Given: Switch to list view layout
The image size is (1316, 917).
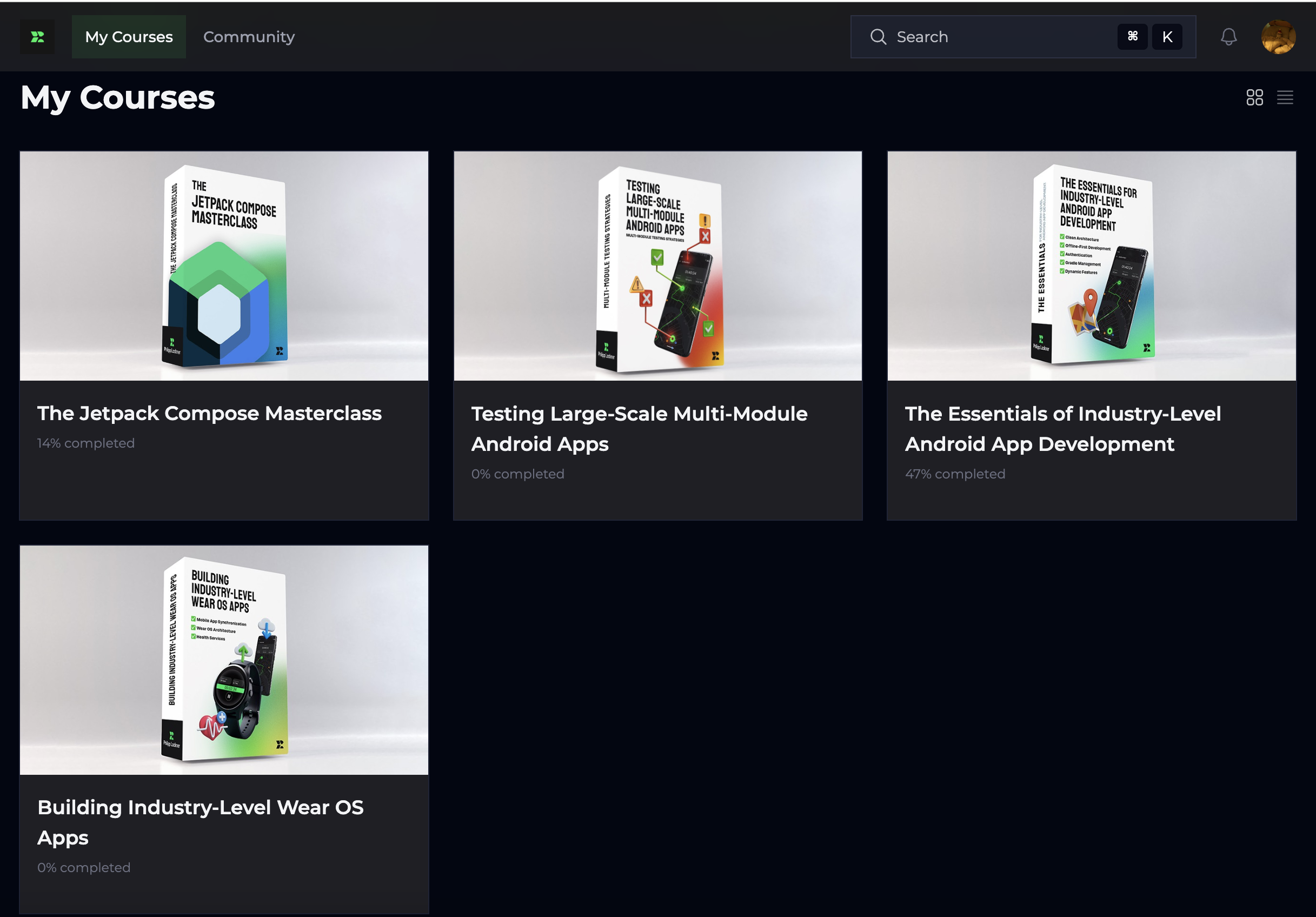Looking at the screenshot, I should (x=1285, y=97).
